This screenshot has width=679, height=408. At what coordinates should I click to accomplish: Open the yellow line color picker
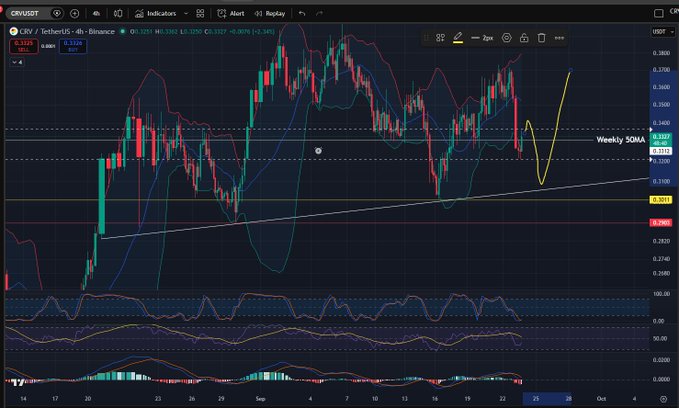click(x=458, y=38)
